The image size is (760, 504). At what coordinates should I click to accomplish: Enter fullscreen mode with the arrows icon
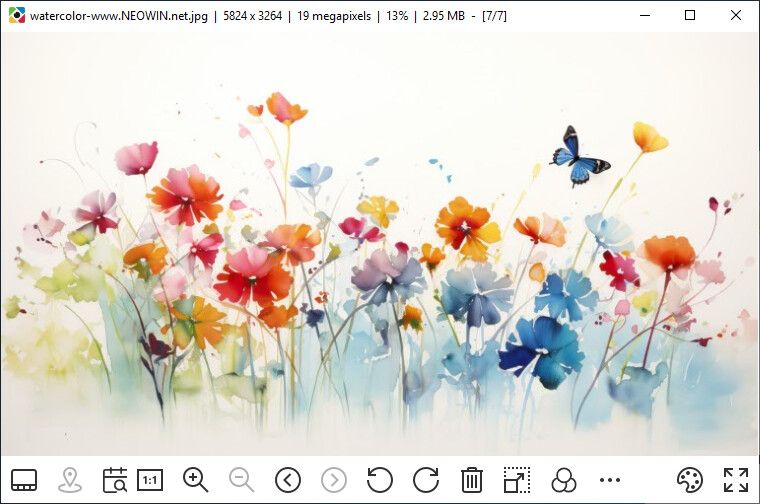(736, 480)
